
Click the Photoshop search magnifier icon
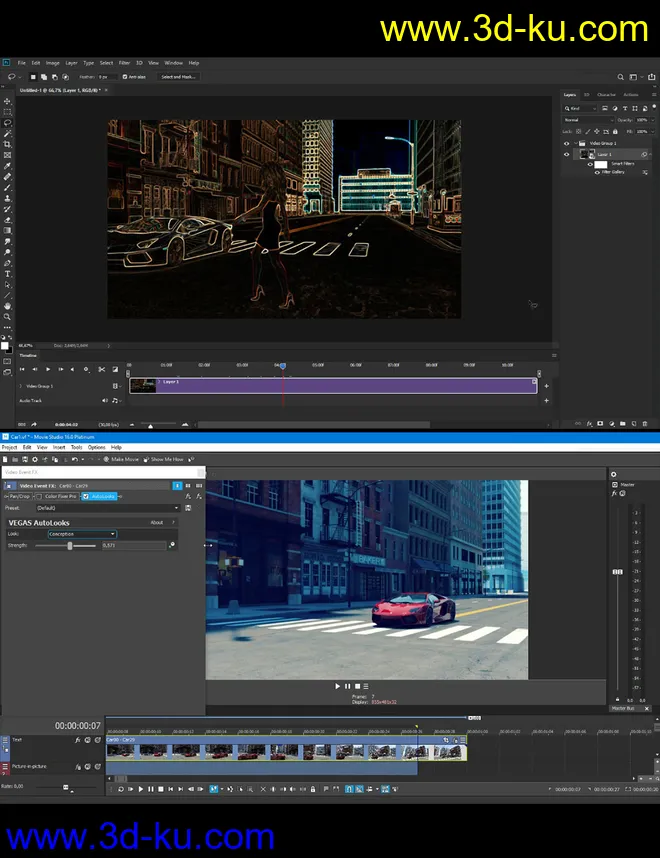[621, 76]
